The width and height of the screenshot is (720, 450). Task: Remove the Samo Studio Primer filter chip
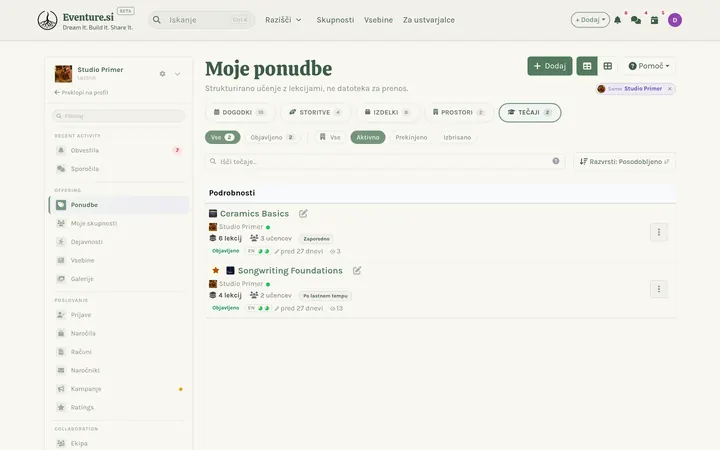[x=669, y=89]
